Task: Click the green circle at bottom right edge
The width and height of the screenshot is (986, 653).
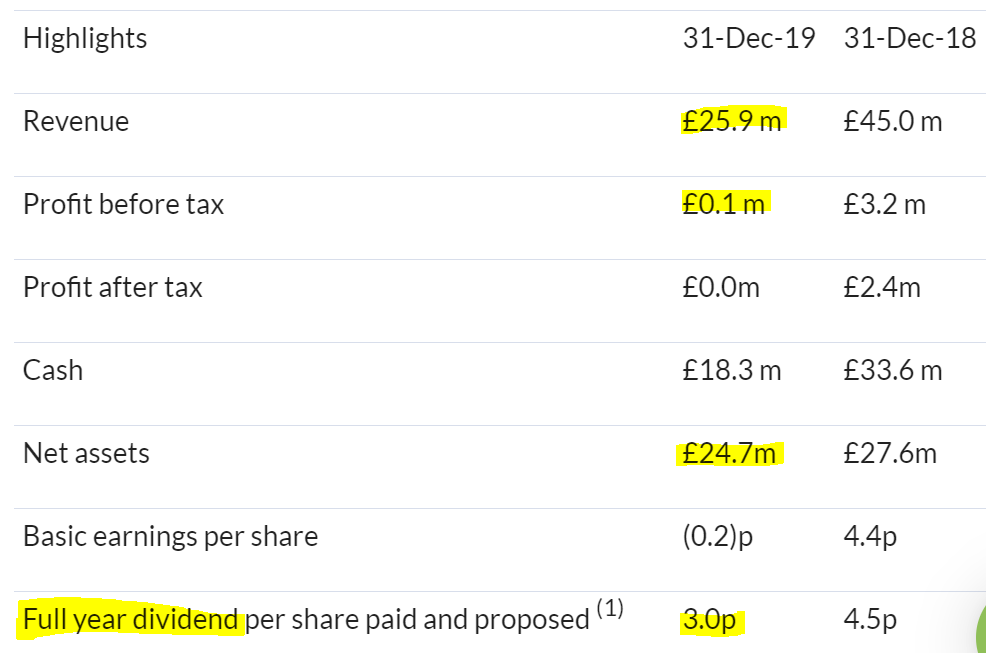Action: (981, 632)
